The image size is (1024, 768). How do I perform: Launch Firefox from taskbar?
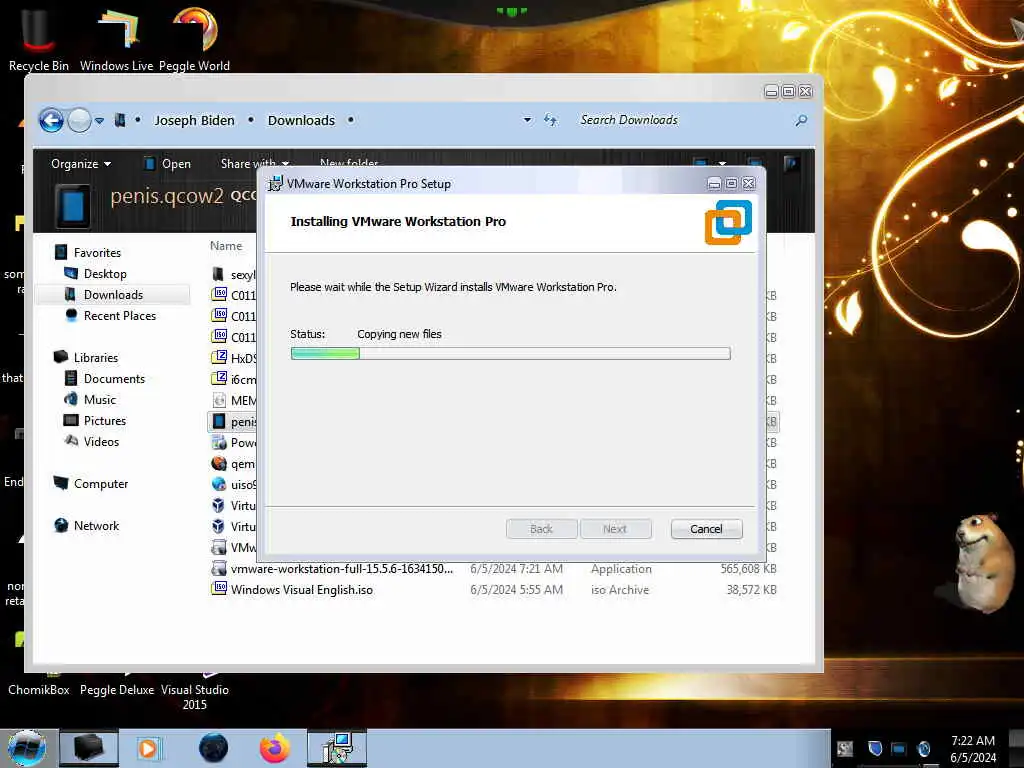[x=274, y=748]
